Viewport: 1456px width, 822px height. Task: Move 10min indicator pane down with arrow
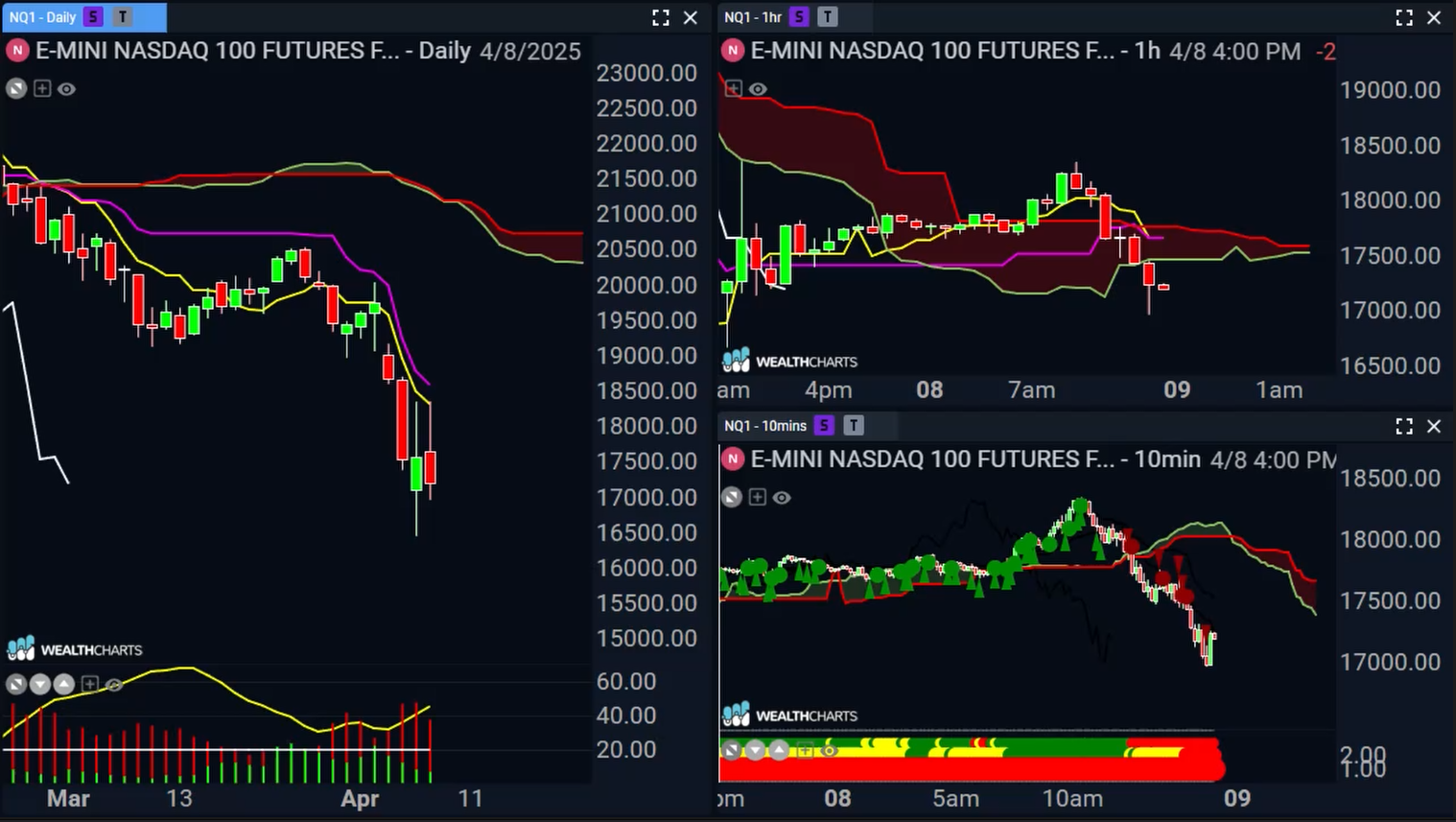(x=756, y=750)
